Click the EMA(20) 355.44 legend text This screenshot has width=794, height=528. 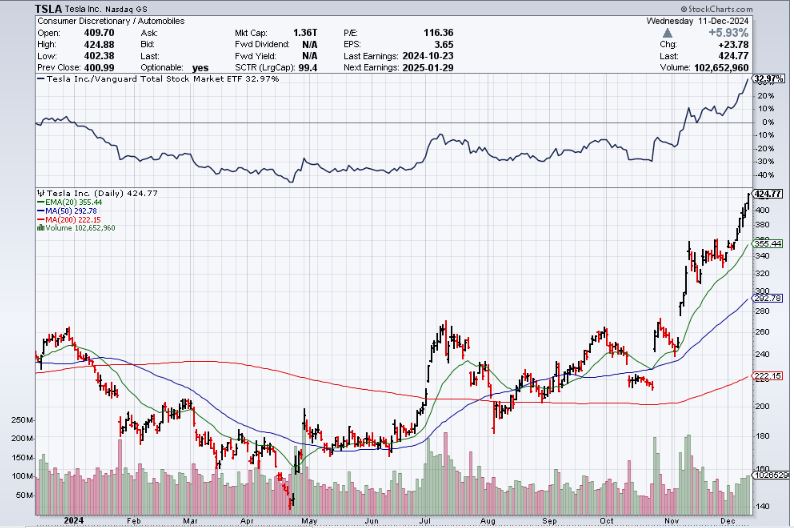[x=74, y=202]
